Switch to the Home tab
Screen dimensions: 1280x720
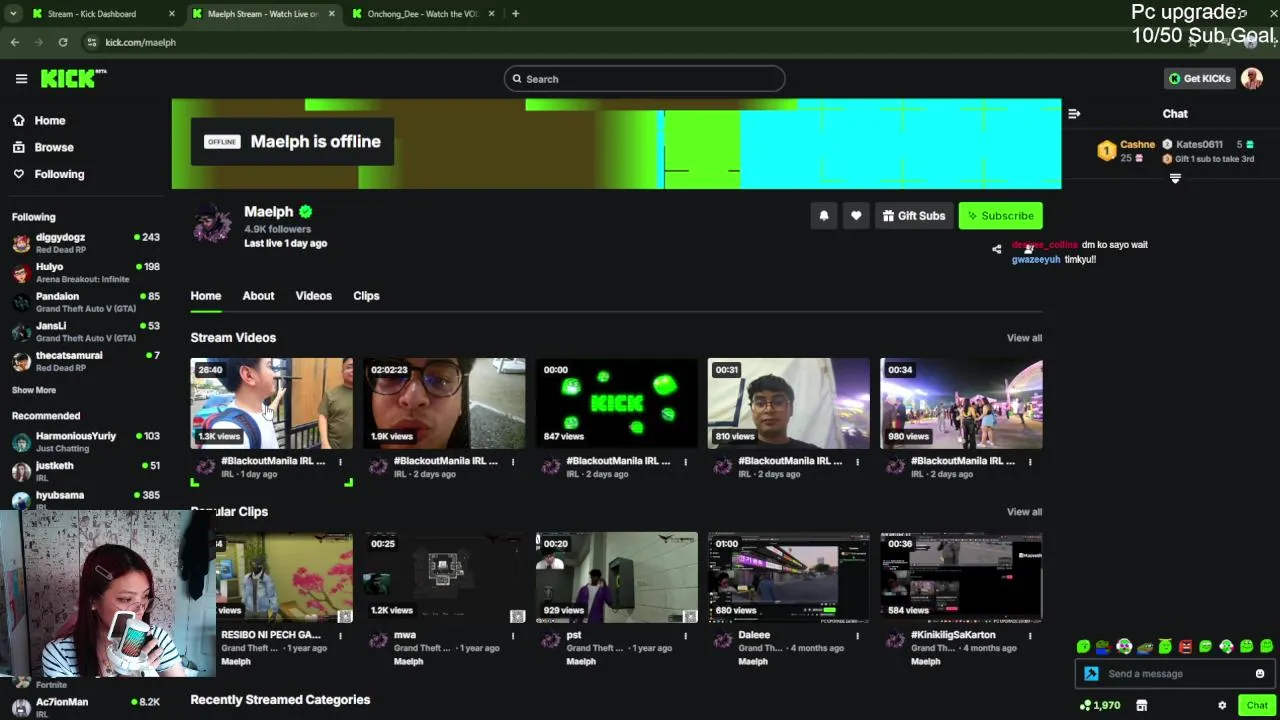[x=206, y=296]
